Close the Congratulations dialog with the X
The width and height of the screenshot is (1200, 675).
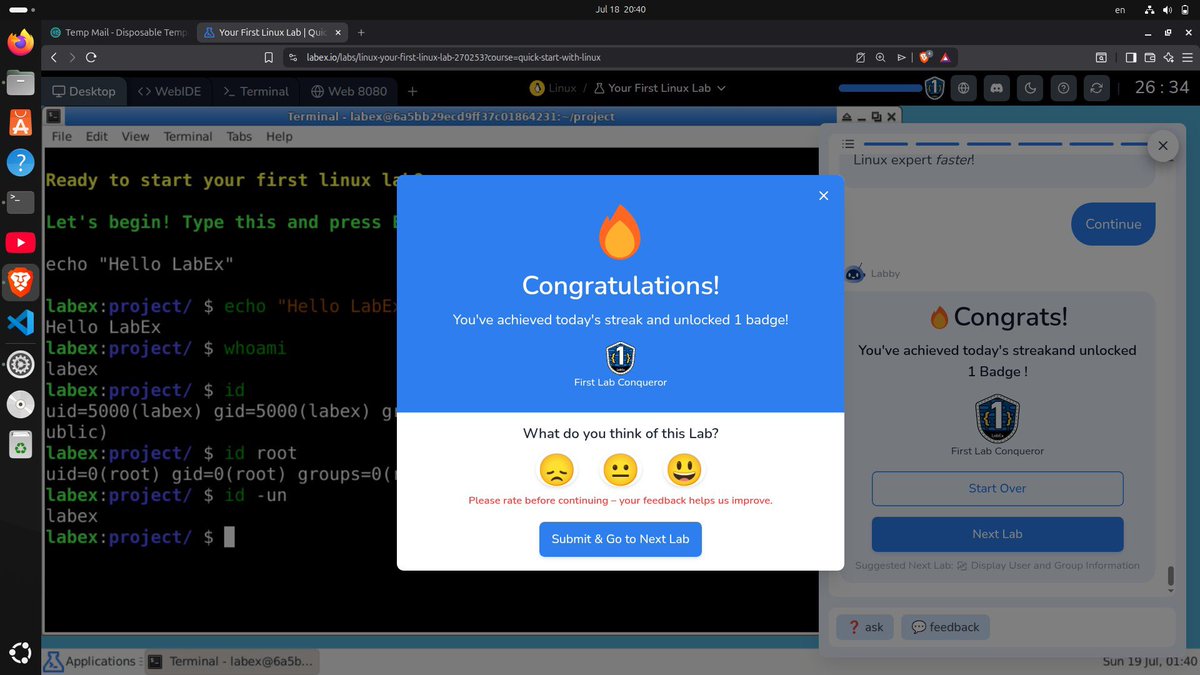(x=824, y=196)
